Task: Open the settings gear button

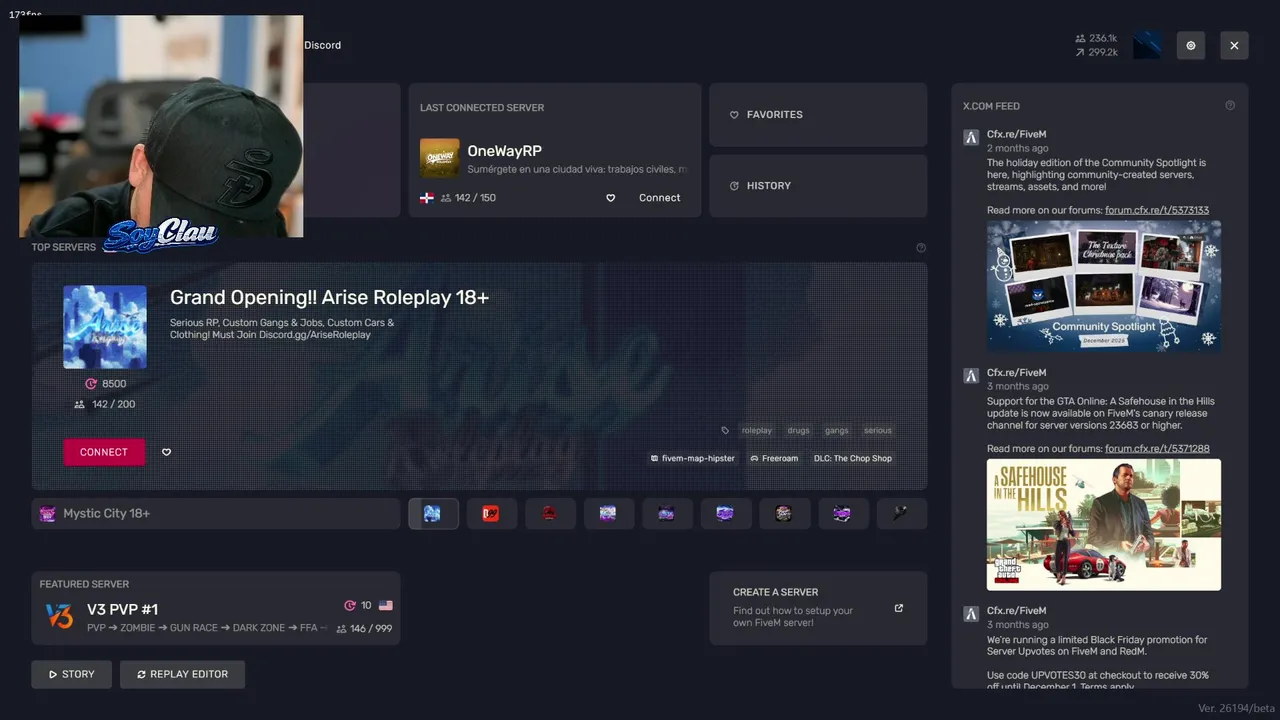Action: [x=1191, y=45]
